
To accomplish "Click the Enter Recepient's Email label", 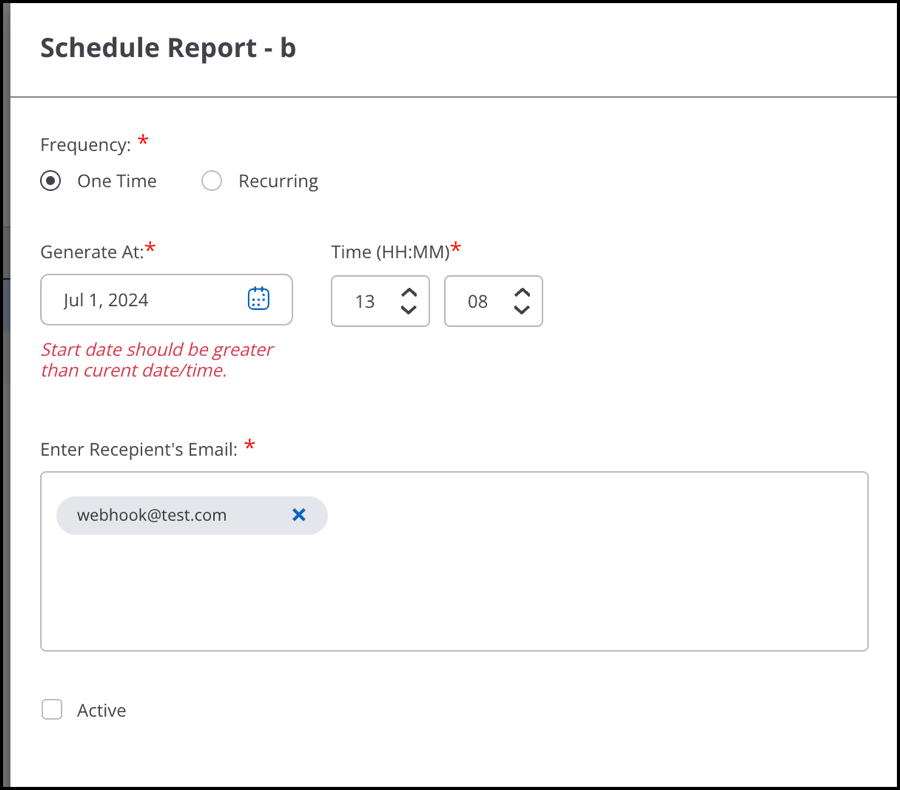I will [139, 450].
